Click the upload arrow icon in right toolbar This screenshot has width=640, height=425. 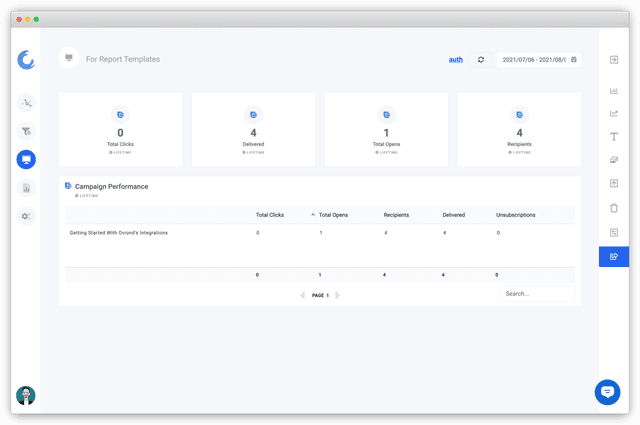click(614, 183)
